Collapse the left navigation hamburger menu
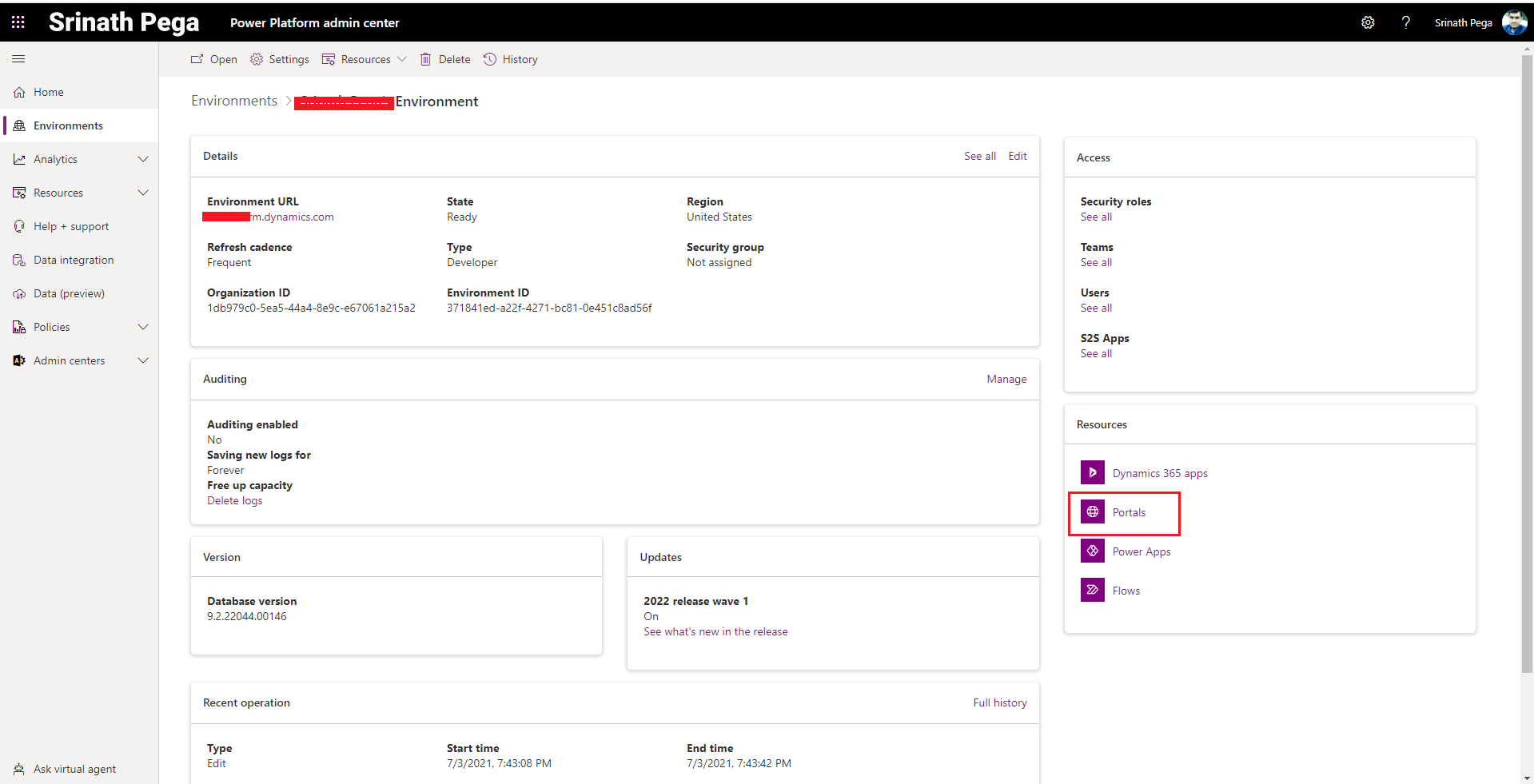 pyautogui.click(x=18, y=59)
